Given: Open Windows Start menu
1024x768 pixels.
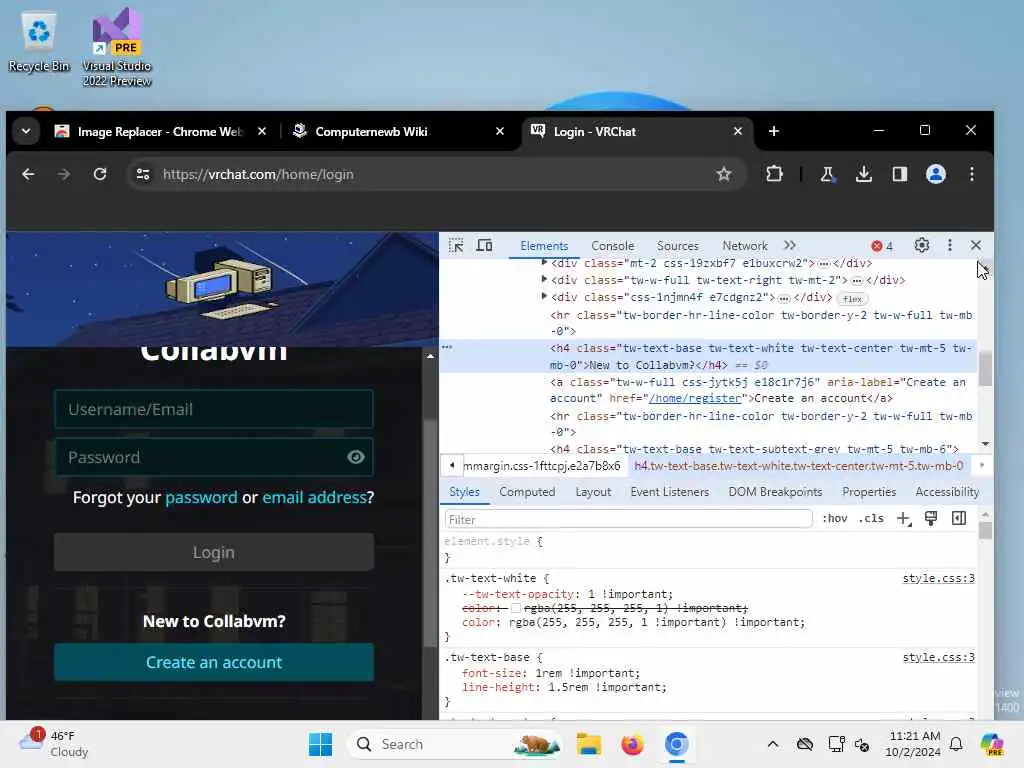Looking at the screenshot, I should tap(320, 744).
